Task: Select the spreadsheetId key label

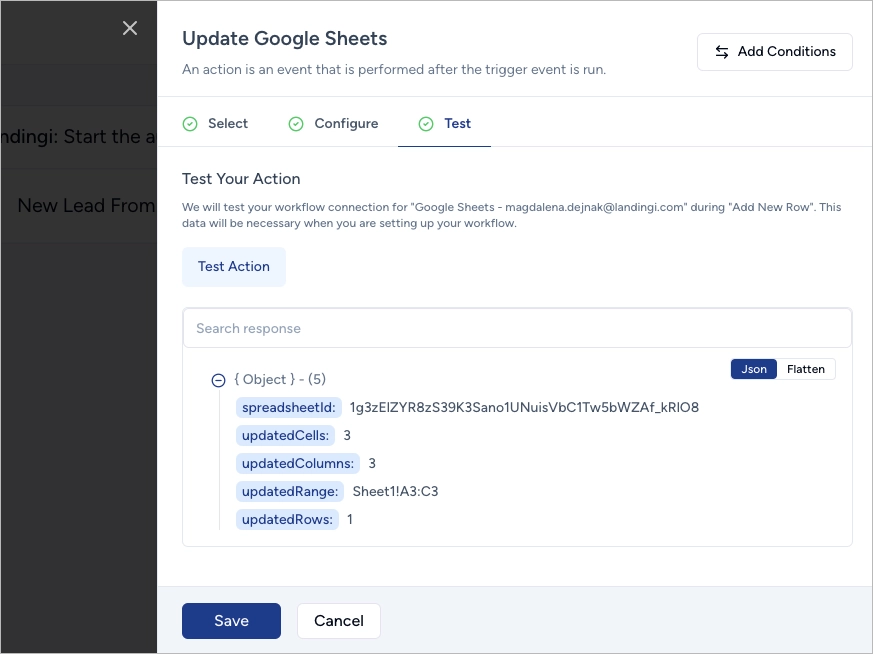Action: click(x=289, y=407)
